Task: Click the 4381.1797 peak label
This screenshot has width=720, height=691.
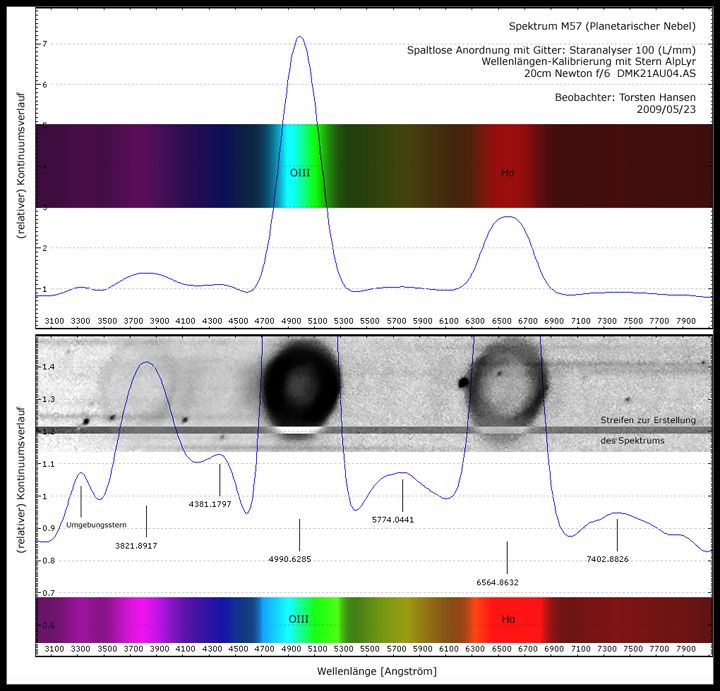Action: click(210, 504)
